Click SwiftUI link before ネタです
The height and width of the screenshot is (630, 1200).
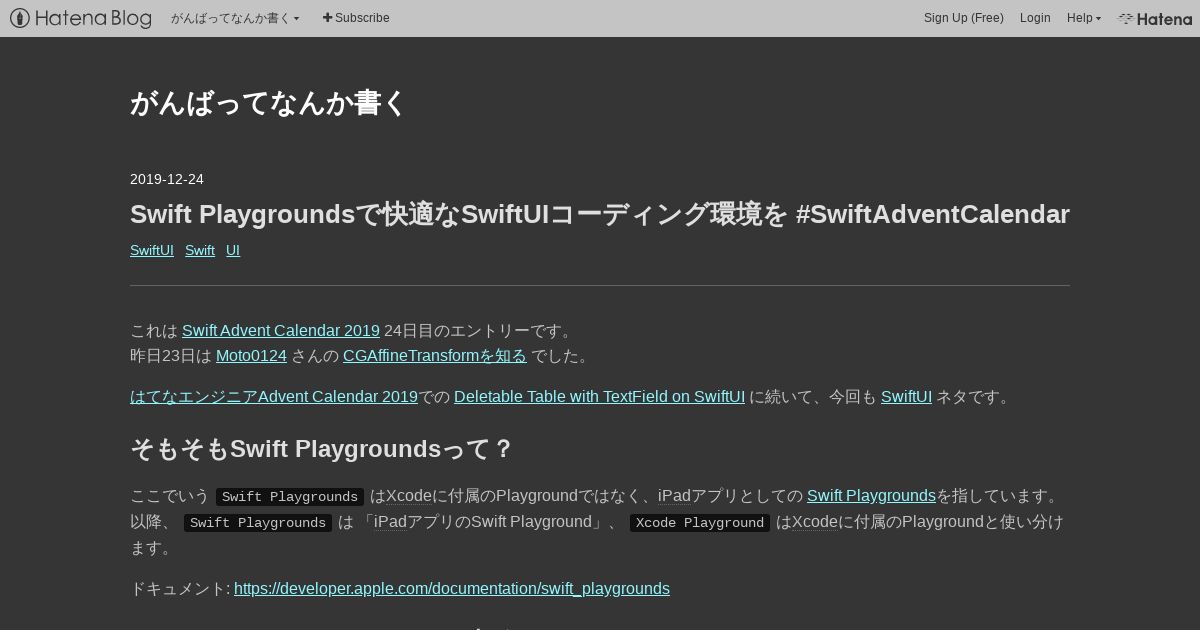click(906, 396)
